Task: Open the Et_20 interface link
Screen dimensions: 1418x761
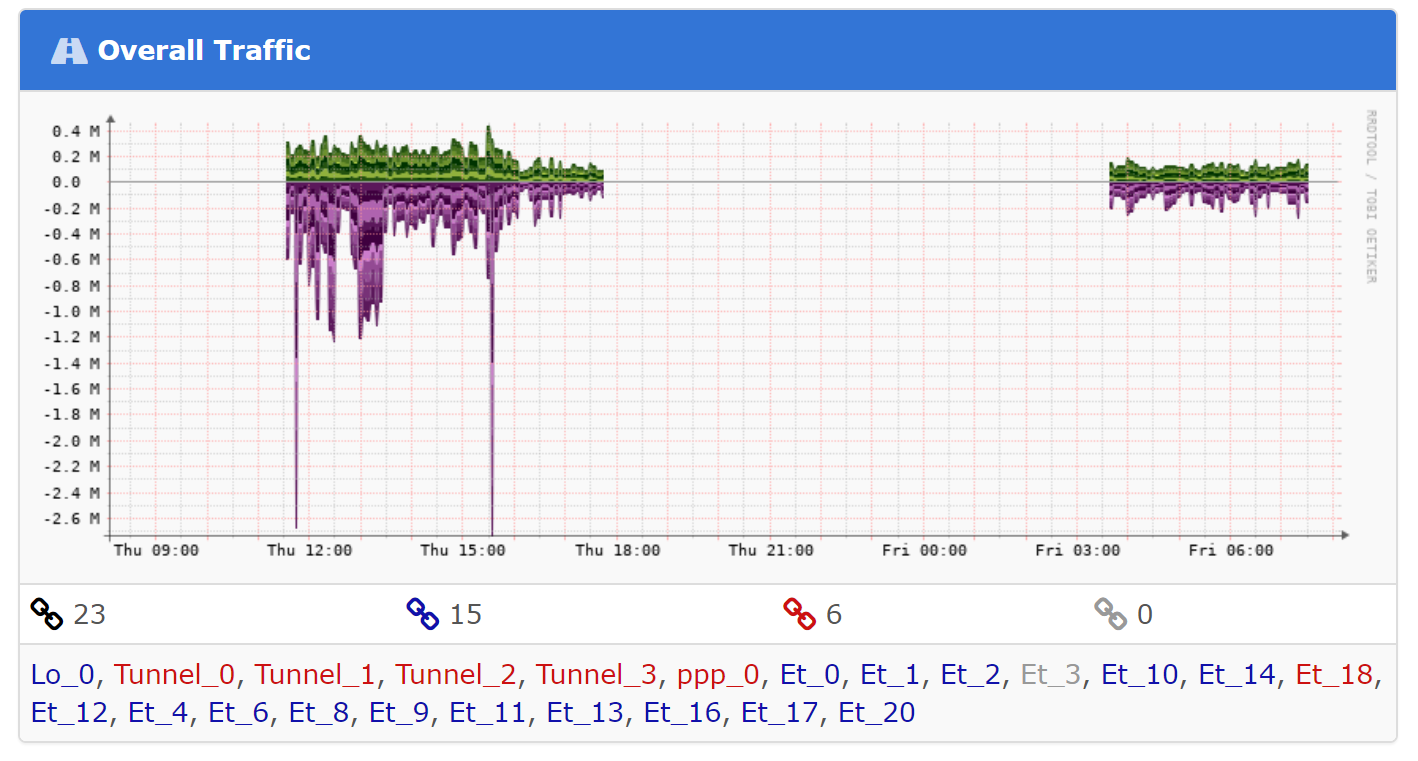Action: [x=876, y=713]
